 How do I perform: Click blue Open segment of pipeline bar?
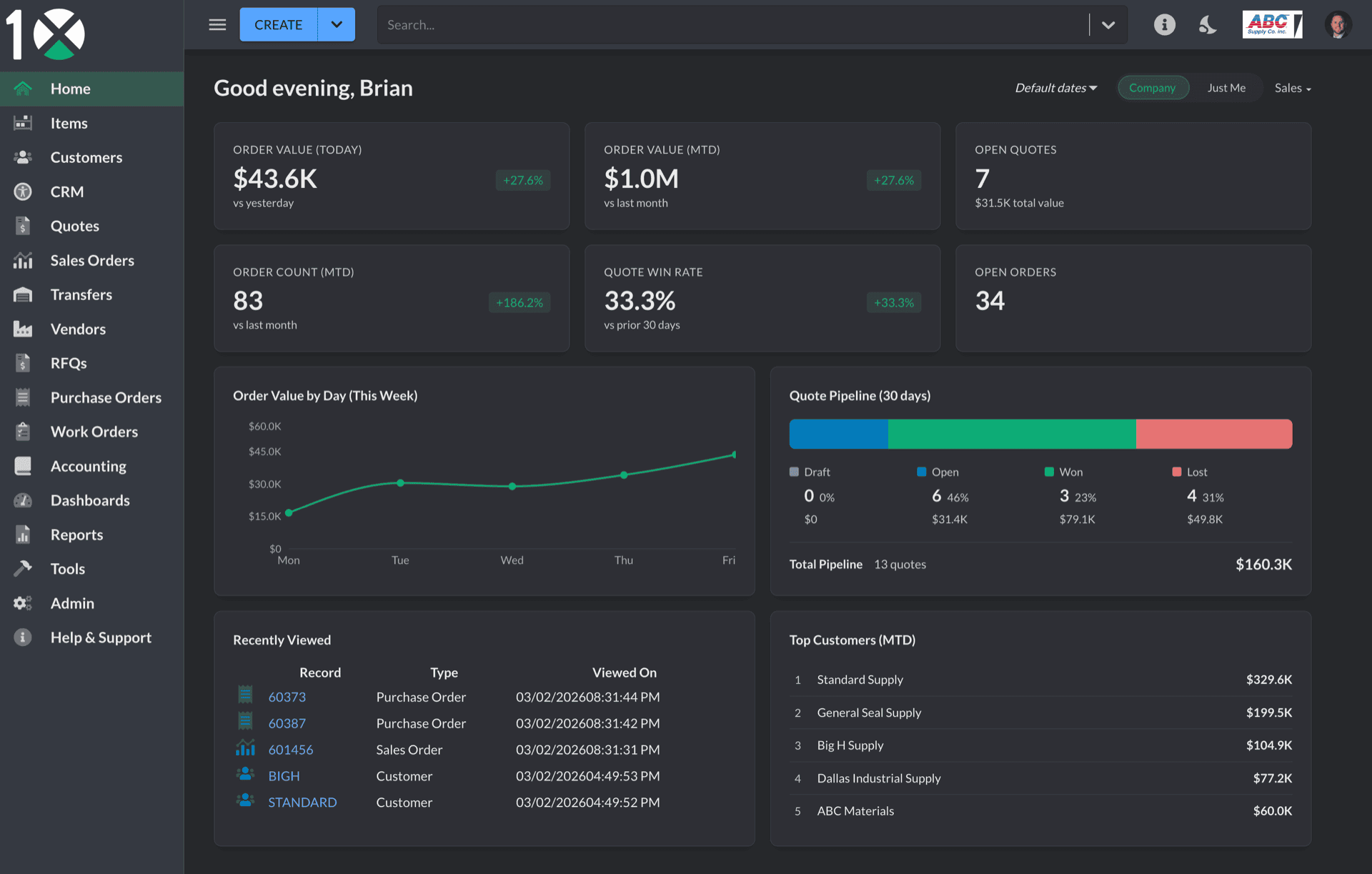(x=839, y=434)
